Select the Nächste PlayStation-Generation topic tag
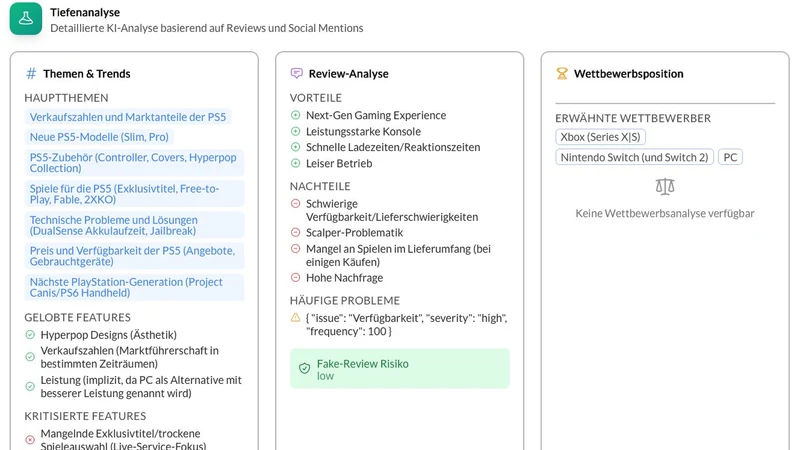Image resolution: width=800 pixels, height=450 pixels. (134, 287)
